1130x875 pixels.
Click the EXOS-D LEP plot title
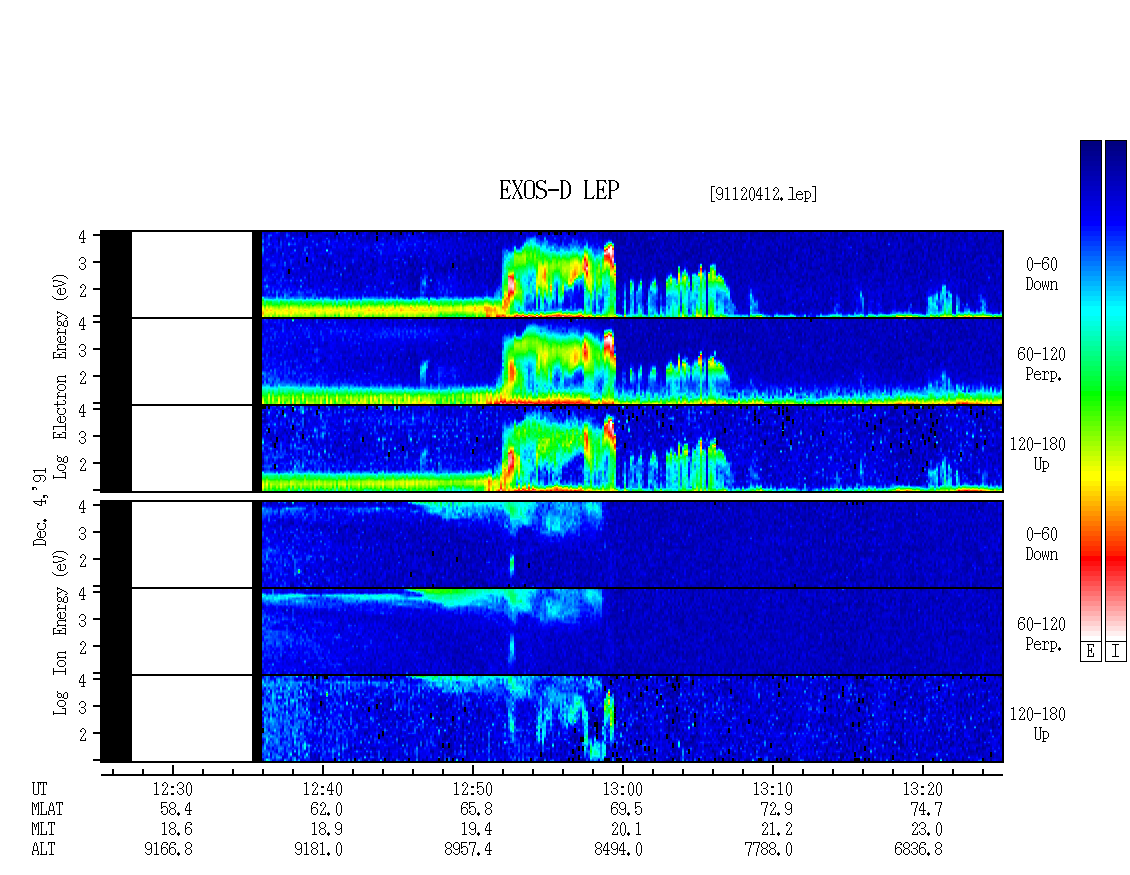tap(559, 190)
